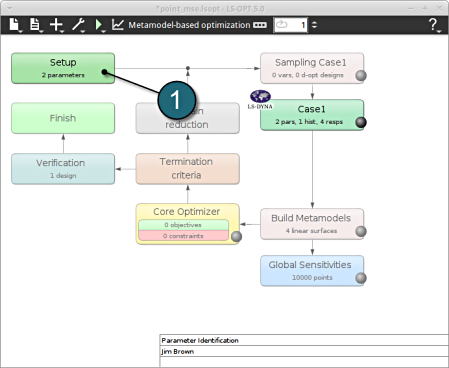Open the Finish stage box
Viewport: 449px width, 368px height.
tap(63, 118)
